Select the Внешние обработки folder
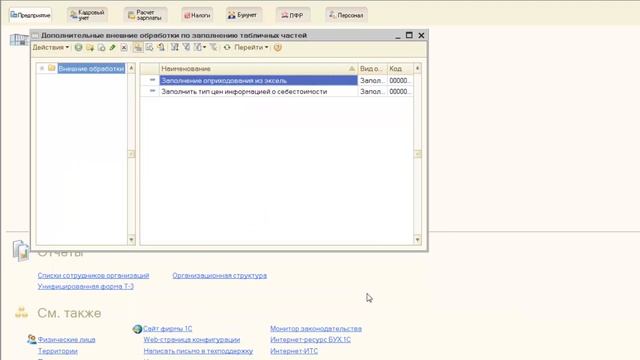The height and width of the screenshot is (360, 640). tap(91, 69)
